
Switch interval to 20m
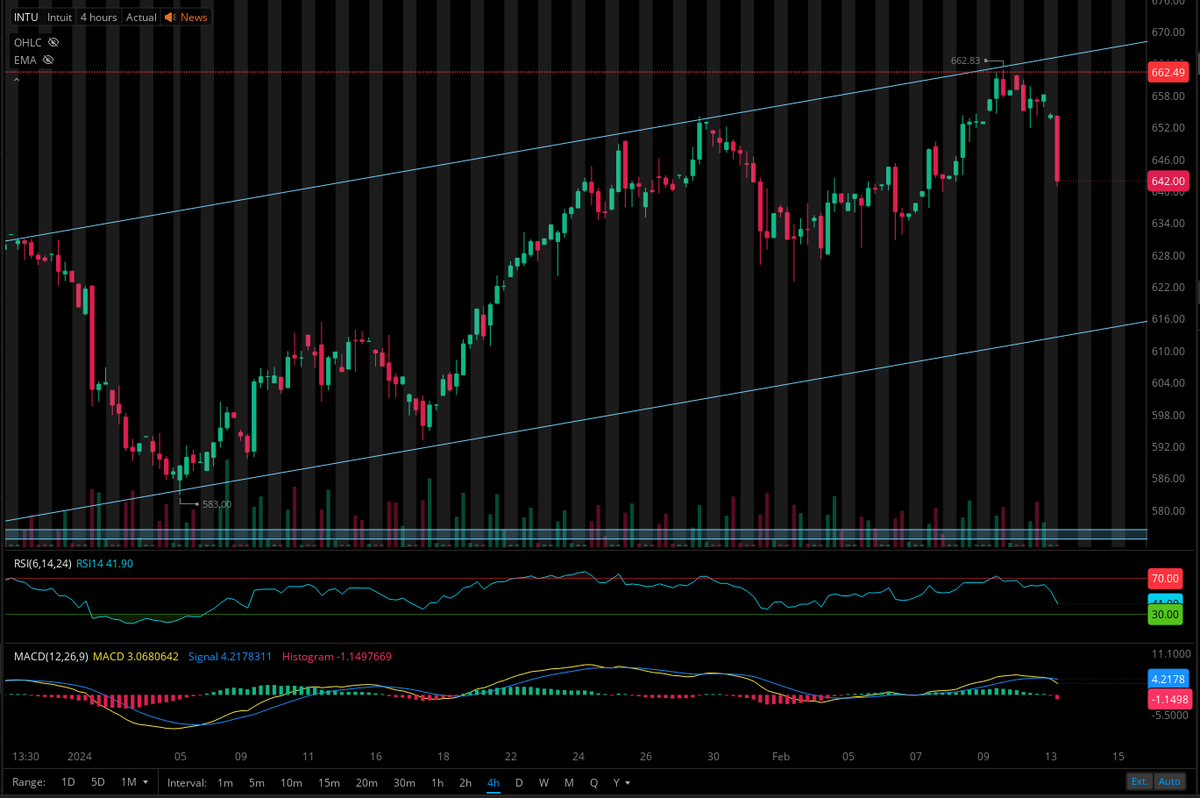point(367,782)
